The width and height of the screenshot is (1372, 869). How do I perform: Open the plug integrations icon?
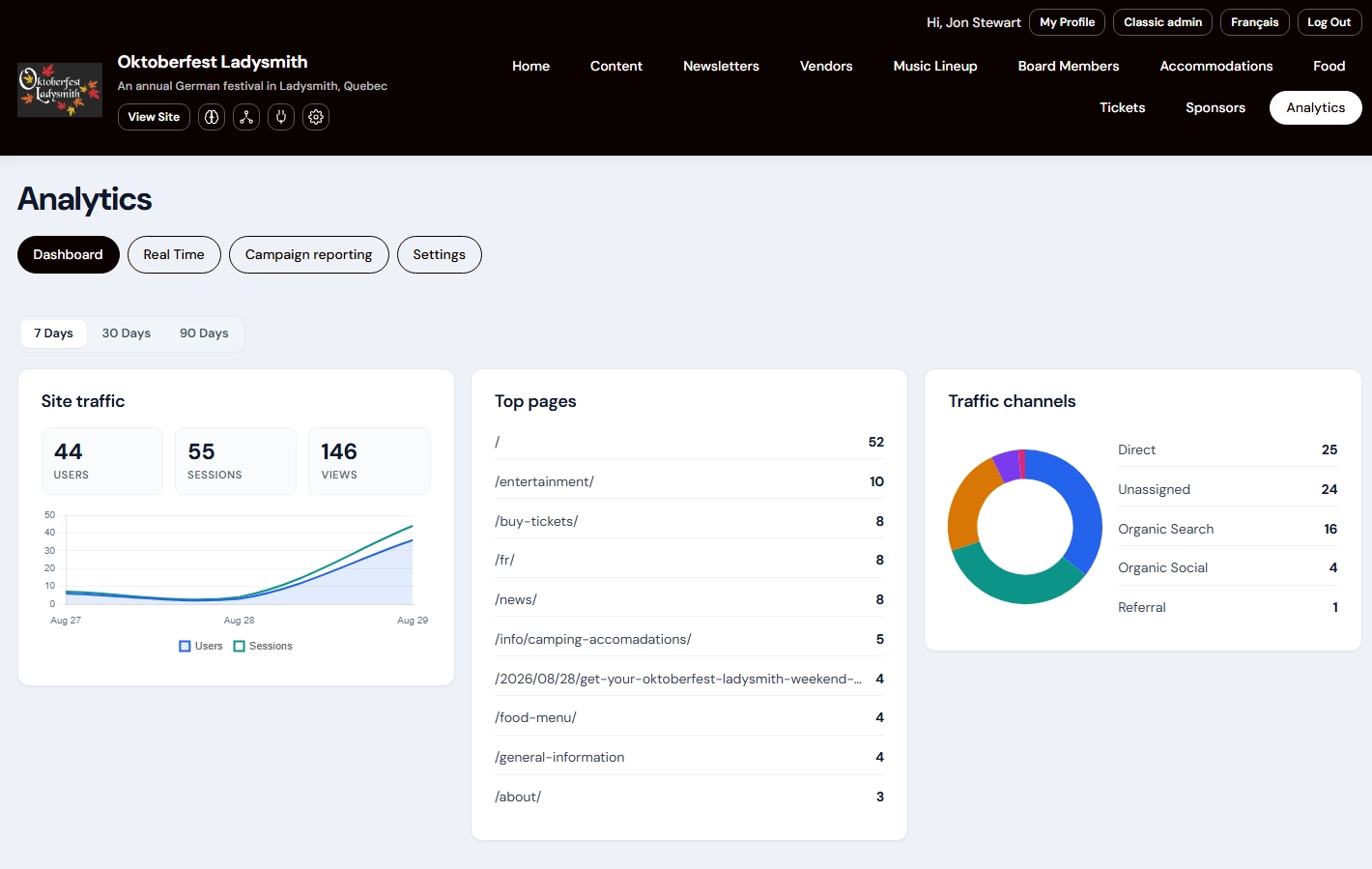[281, 117]
